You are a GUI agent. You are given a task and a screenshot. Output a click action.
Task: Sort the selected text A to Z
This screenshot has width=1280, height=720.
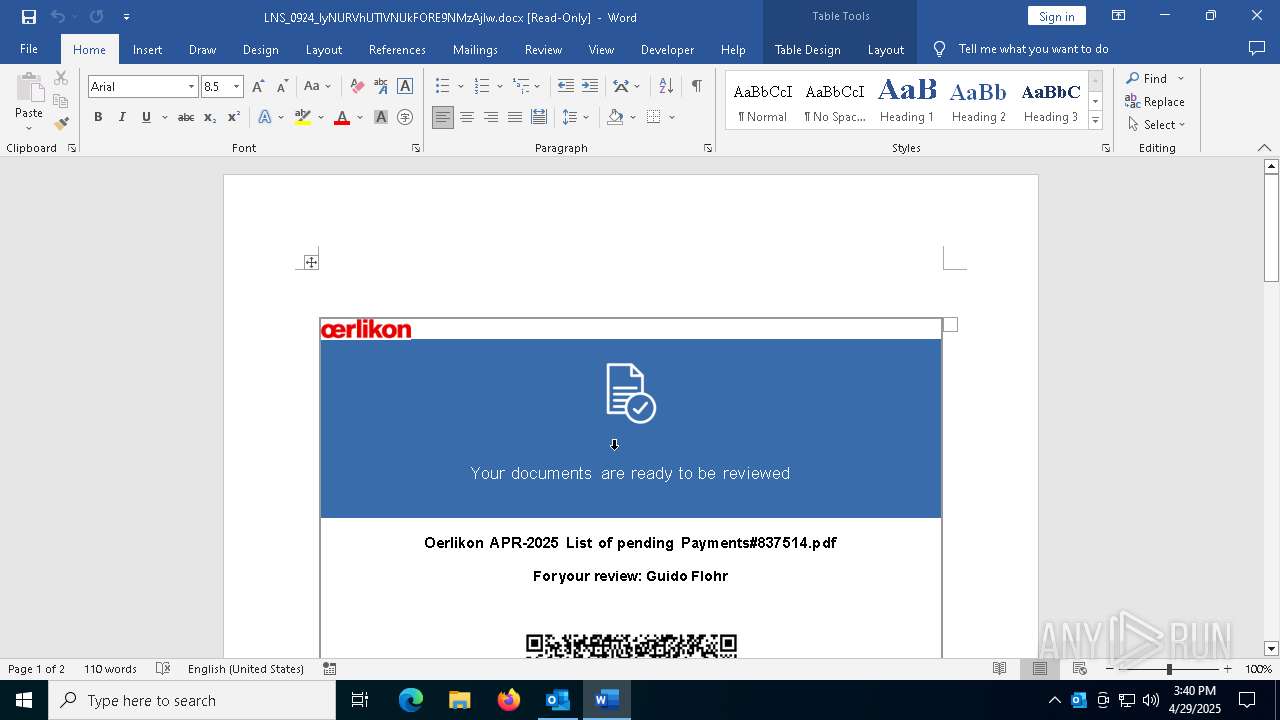pyautogui.click(x=666, y=86)
